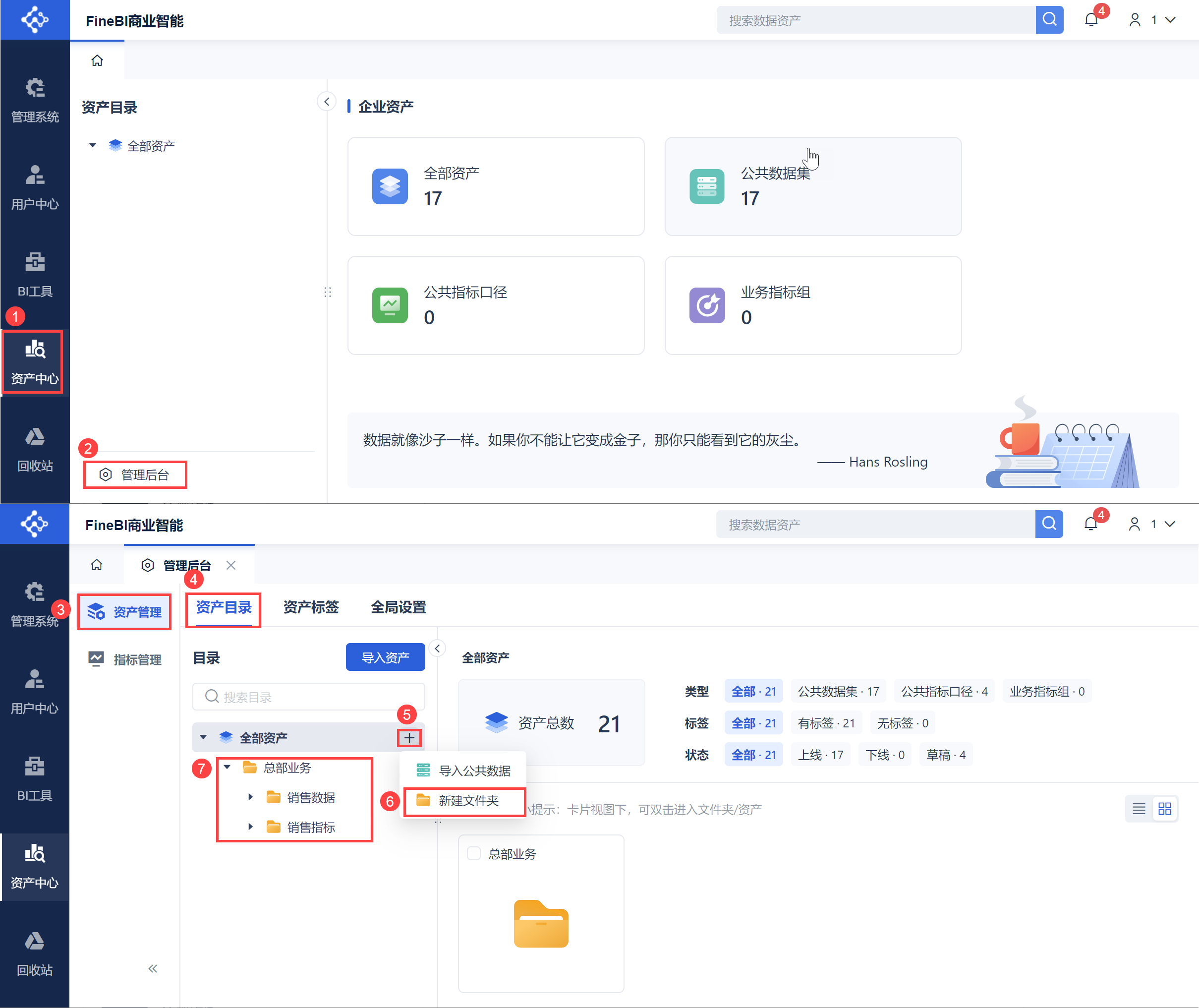Switch to list view icon

coord(1139,809)
